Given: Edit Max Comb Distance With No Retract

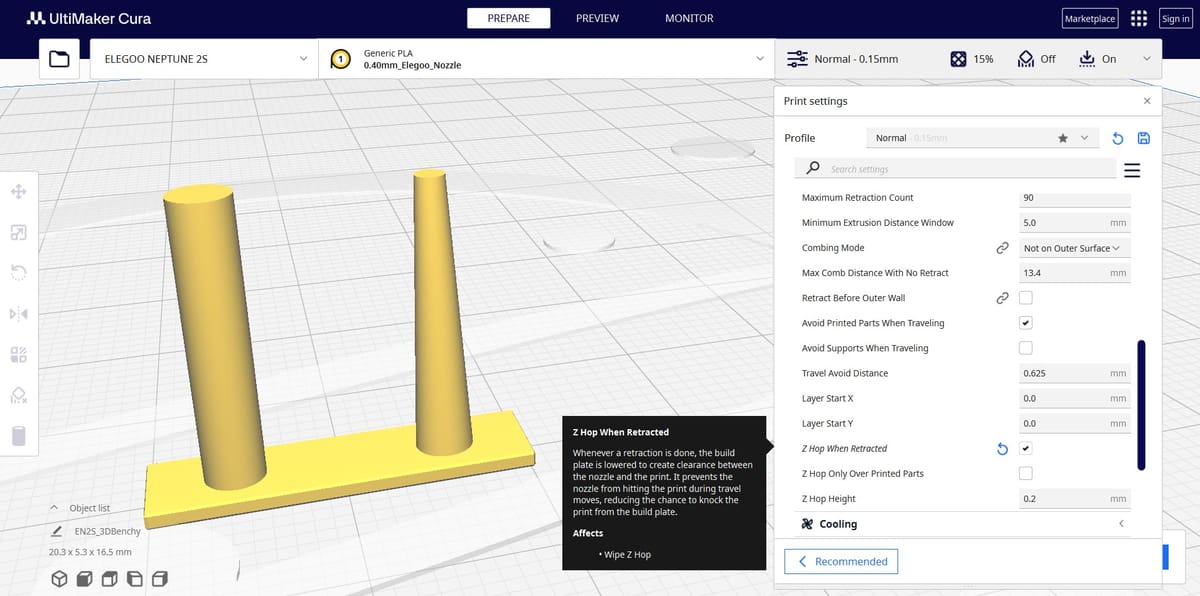Looking at the screenshot, I should coord(1074,273).
